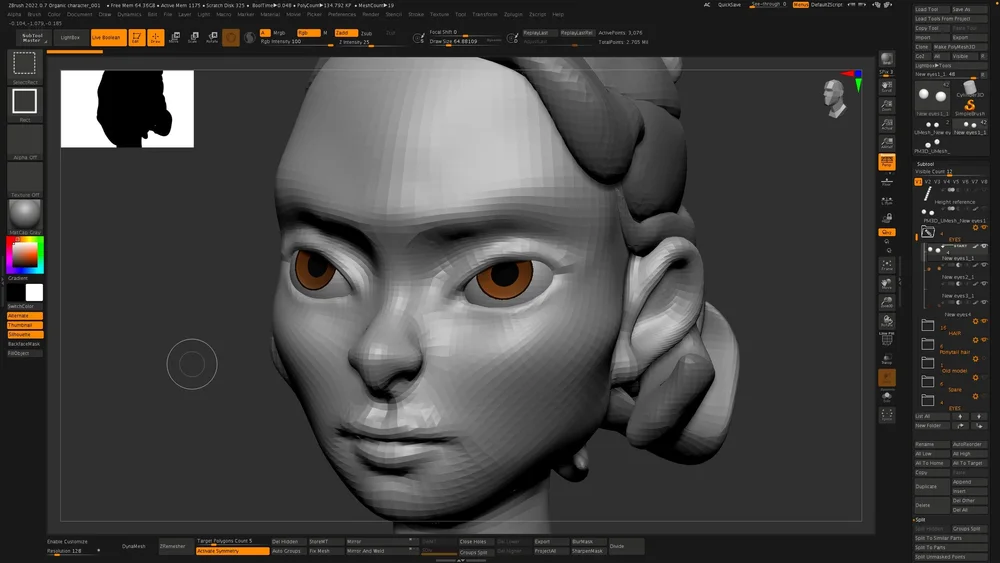This screenshot has width=1000, height=563.
Task: Open the Alpha menu
Action: (14, 14)
